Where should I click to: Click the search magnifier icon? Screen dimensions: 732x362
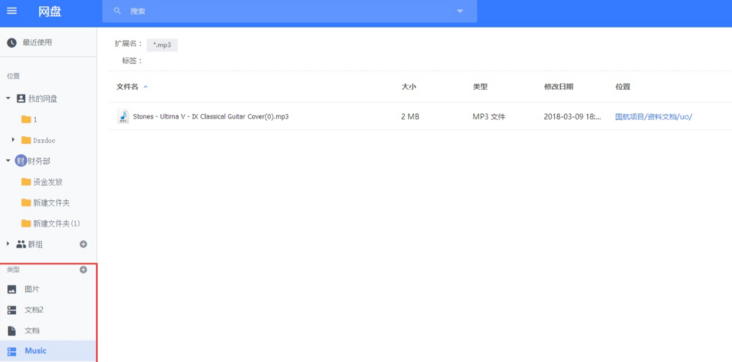(x=117, y=11)
